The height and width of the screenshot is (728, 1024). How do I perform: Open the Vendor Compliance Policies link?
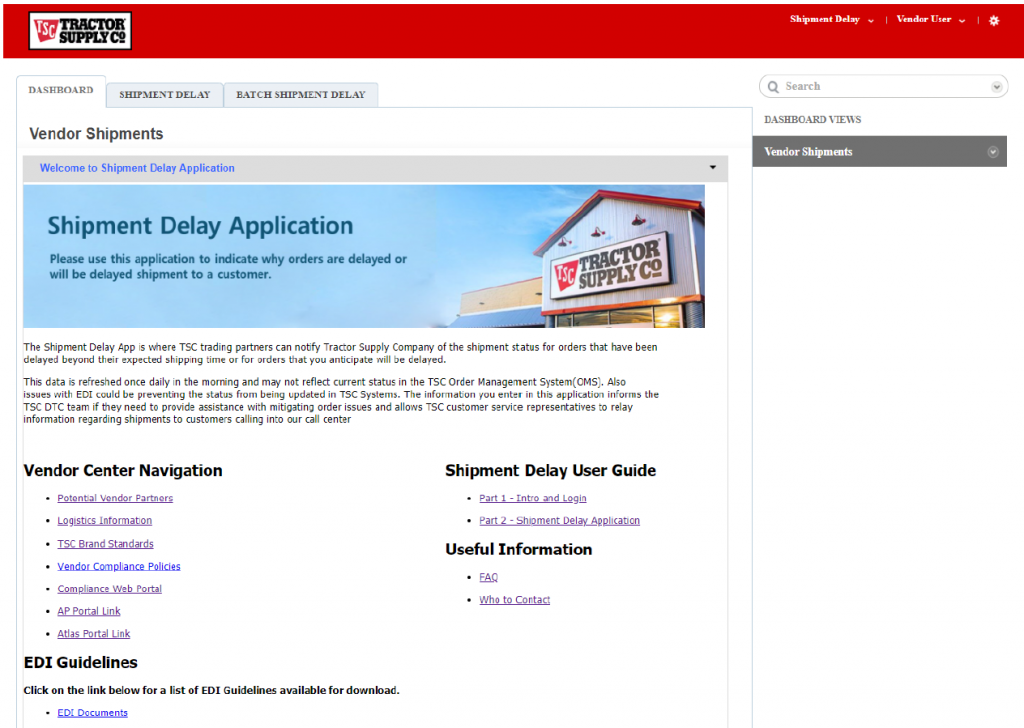119,567
